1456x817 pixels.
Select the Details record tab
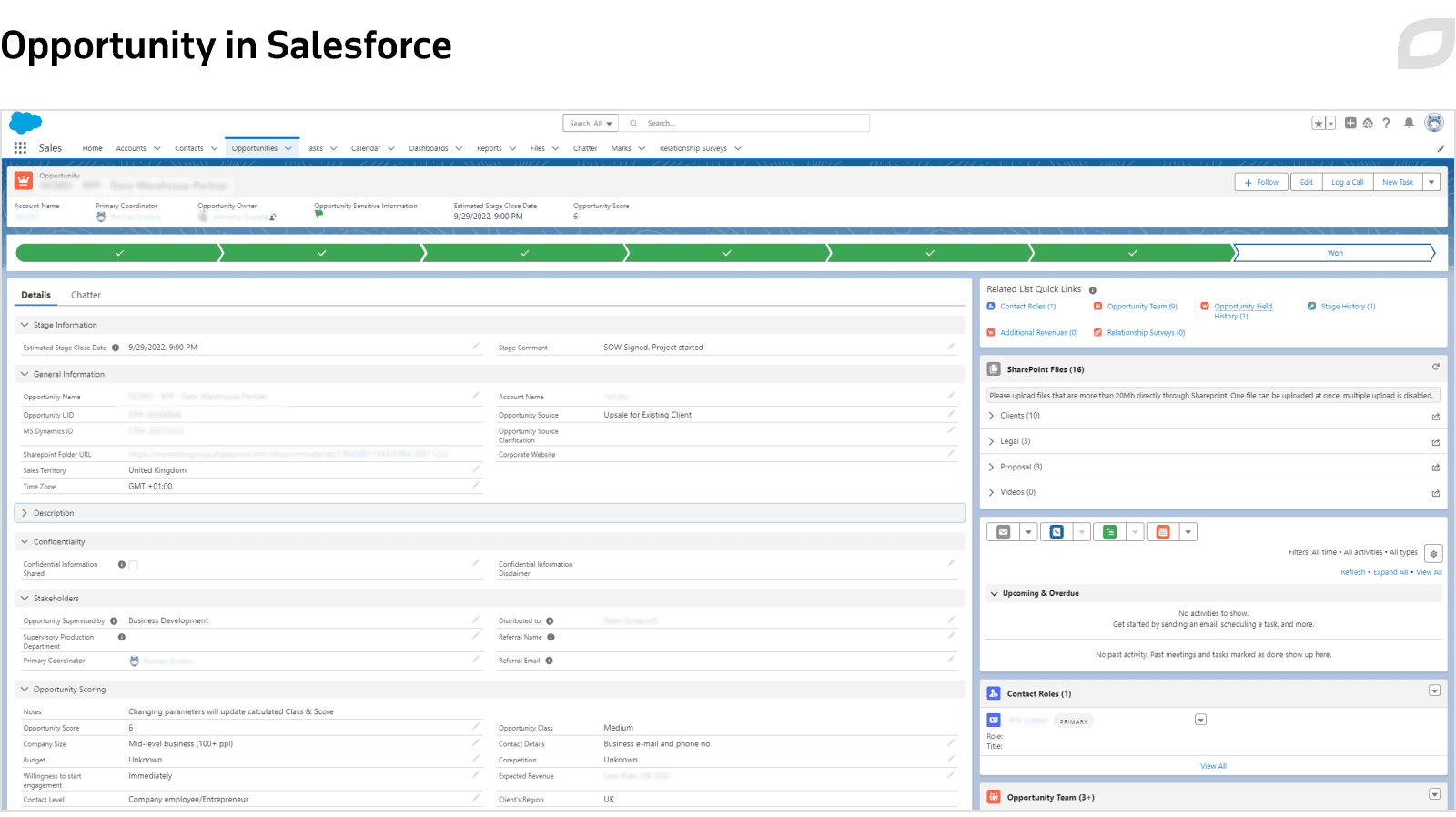coord(36,295)
